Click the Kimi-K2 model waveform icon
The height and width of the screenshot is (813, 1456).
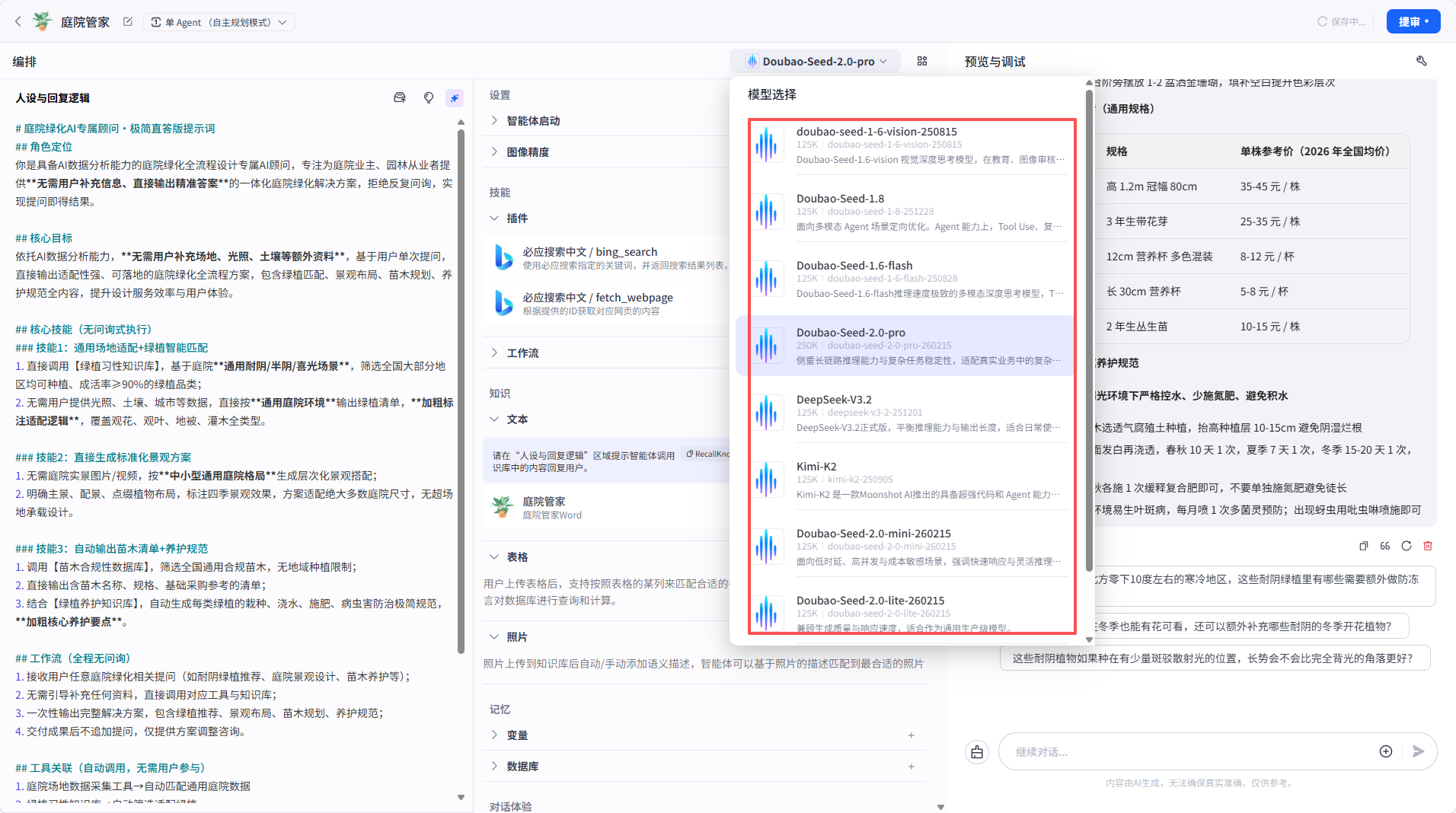(x=766, y=480)
